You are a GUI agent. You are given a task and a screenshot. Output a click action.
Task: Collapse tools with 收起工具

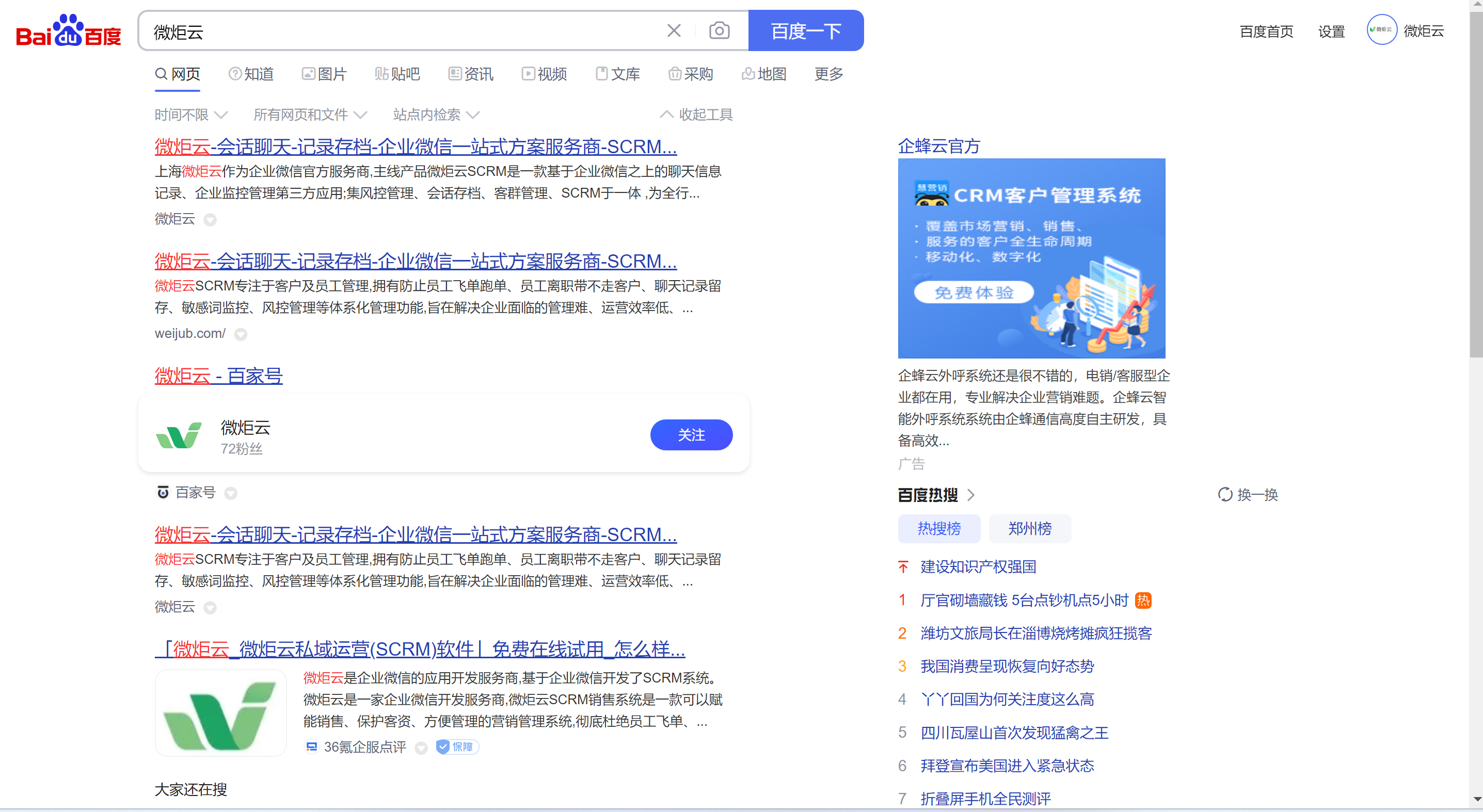point(697,115)
